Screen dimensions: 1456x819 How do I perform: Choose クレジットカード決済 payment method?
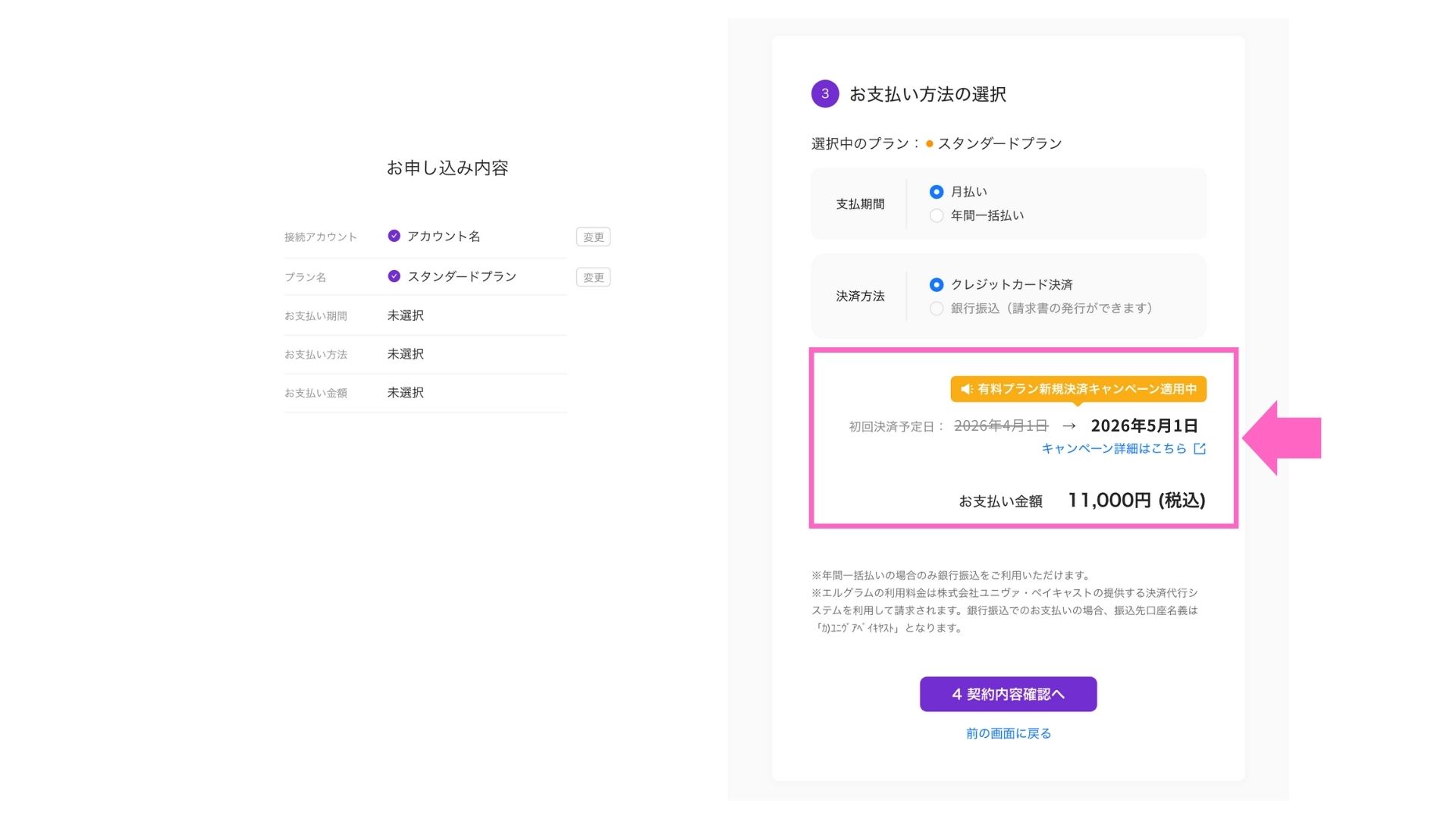tap(937, 284)
